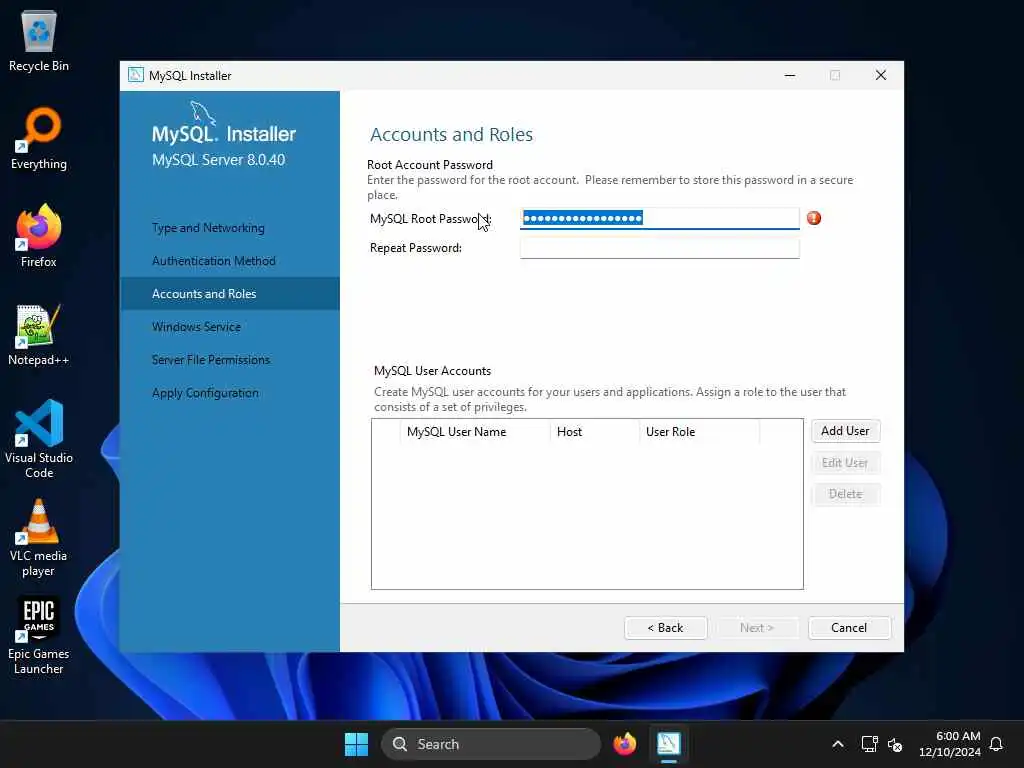Focus the Repeat Password field
The width and height of the screenshot is (1024, 768).
click(660, 248)
